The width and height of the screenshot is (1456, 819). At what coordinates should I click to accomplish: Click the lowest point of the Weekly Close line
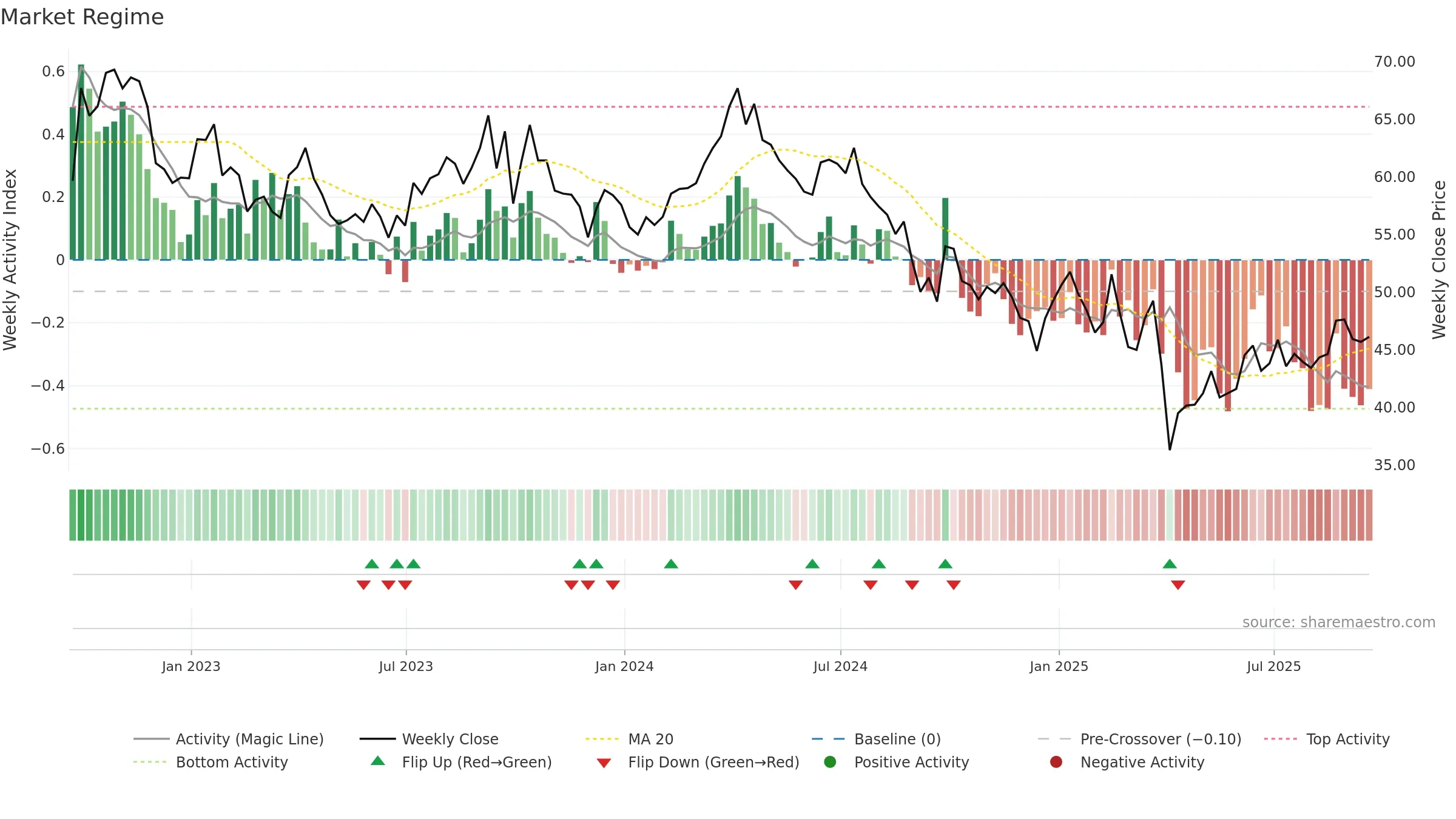pos(1170,450)
